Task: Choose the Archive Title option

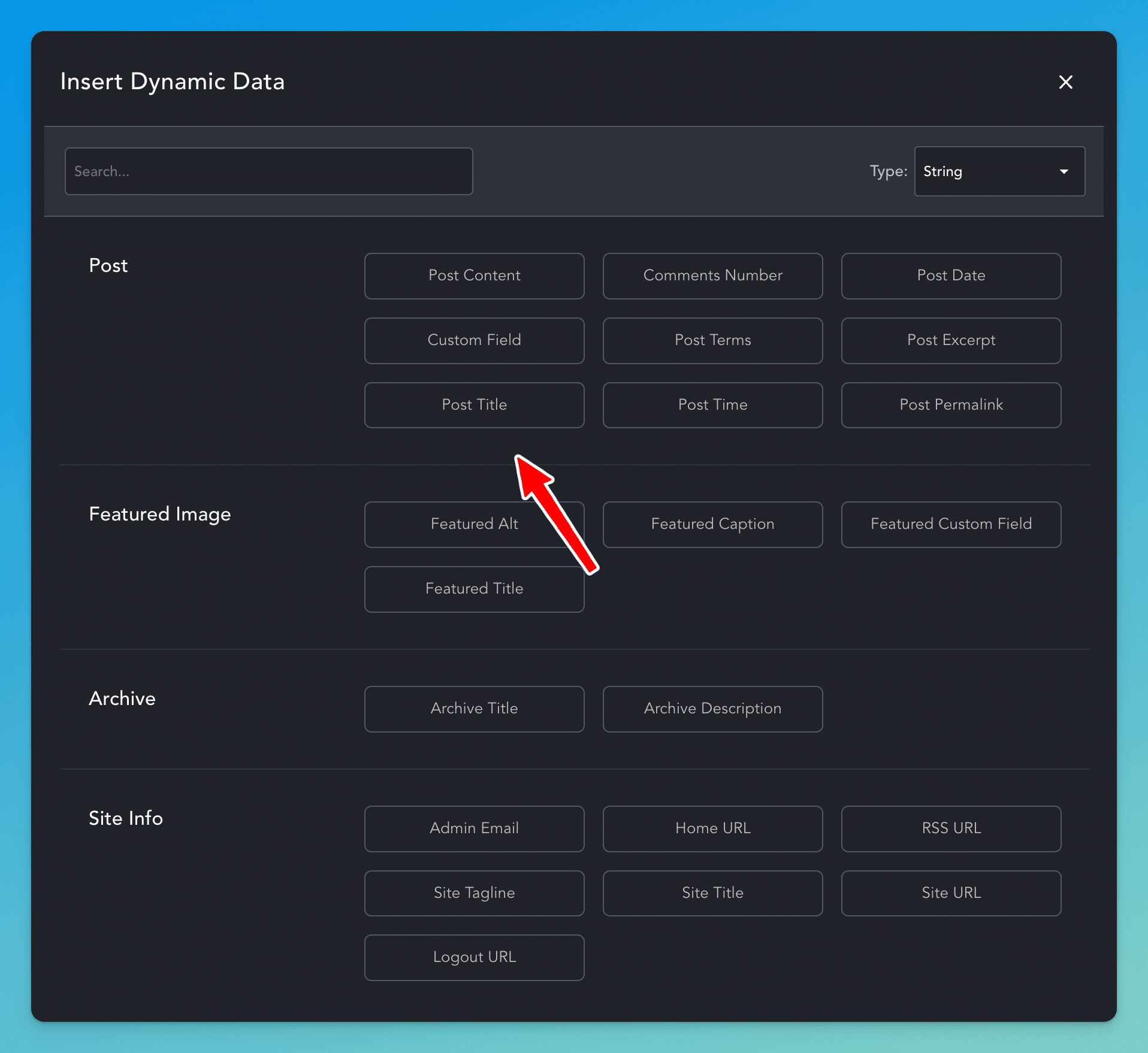Action: pyautogui.click(x=474, y=709)
